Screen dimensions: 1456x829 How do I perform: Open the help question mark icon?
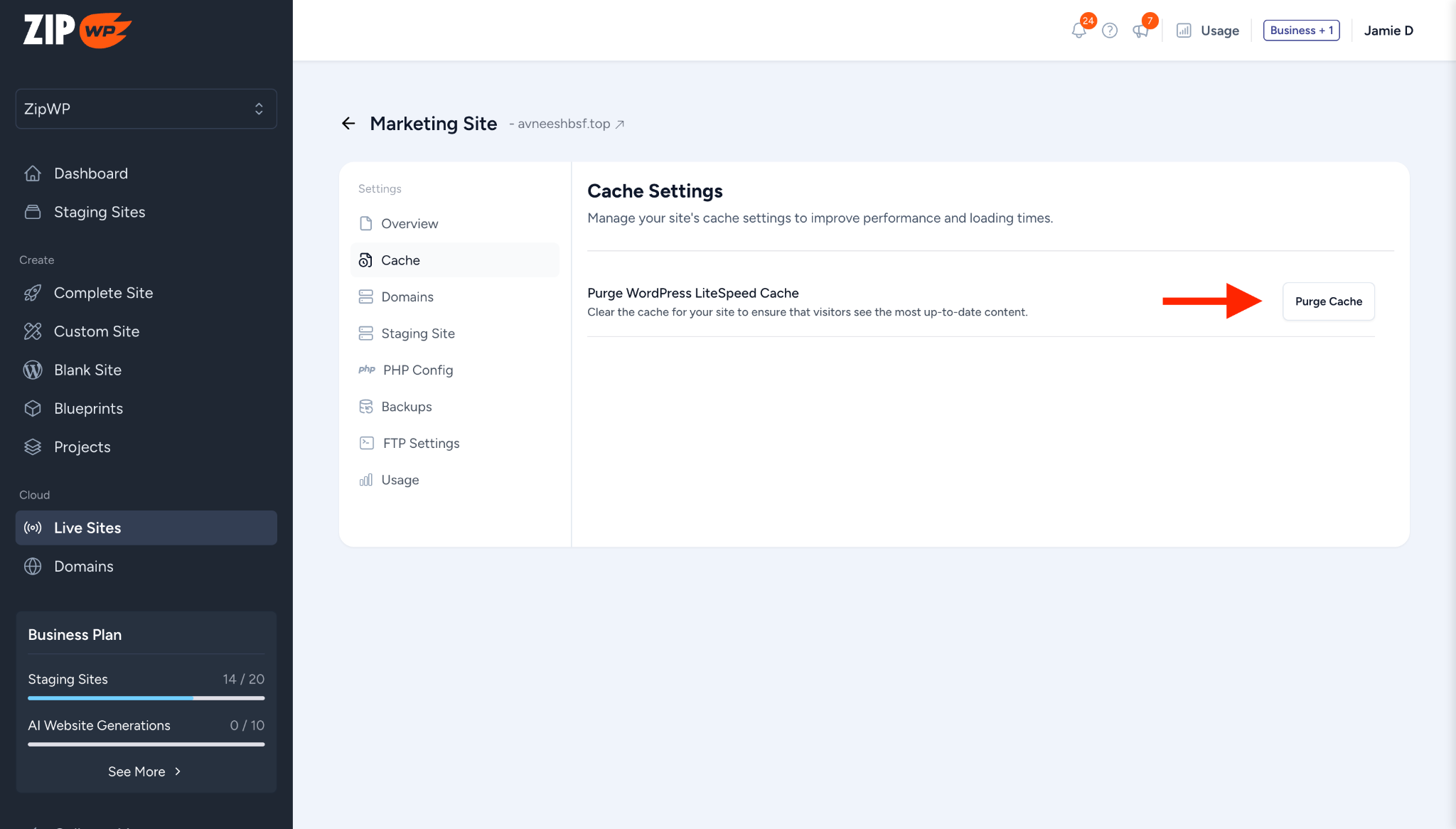coord(1110,31)
